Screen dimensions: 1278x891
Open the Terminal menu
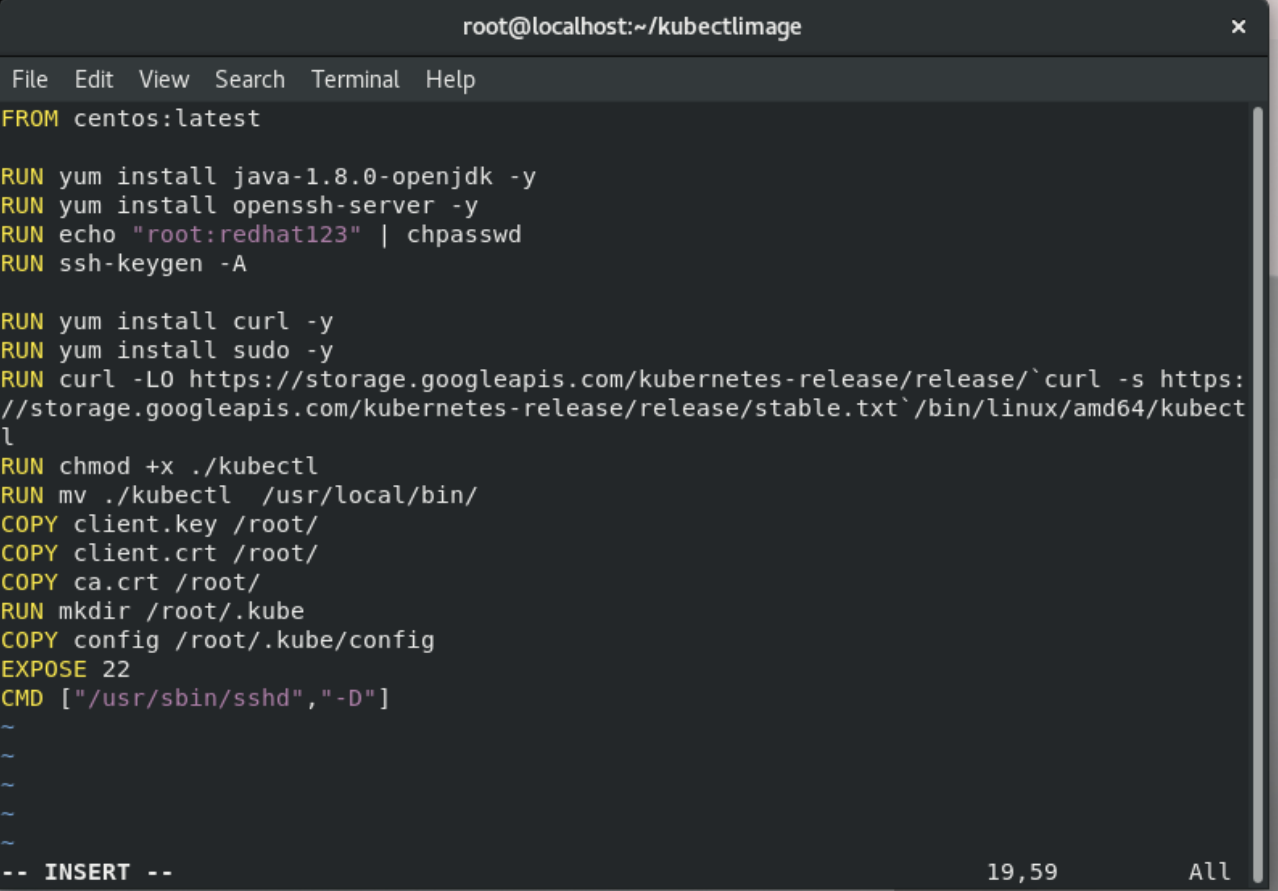click(x=355, y=79)
